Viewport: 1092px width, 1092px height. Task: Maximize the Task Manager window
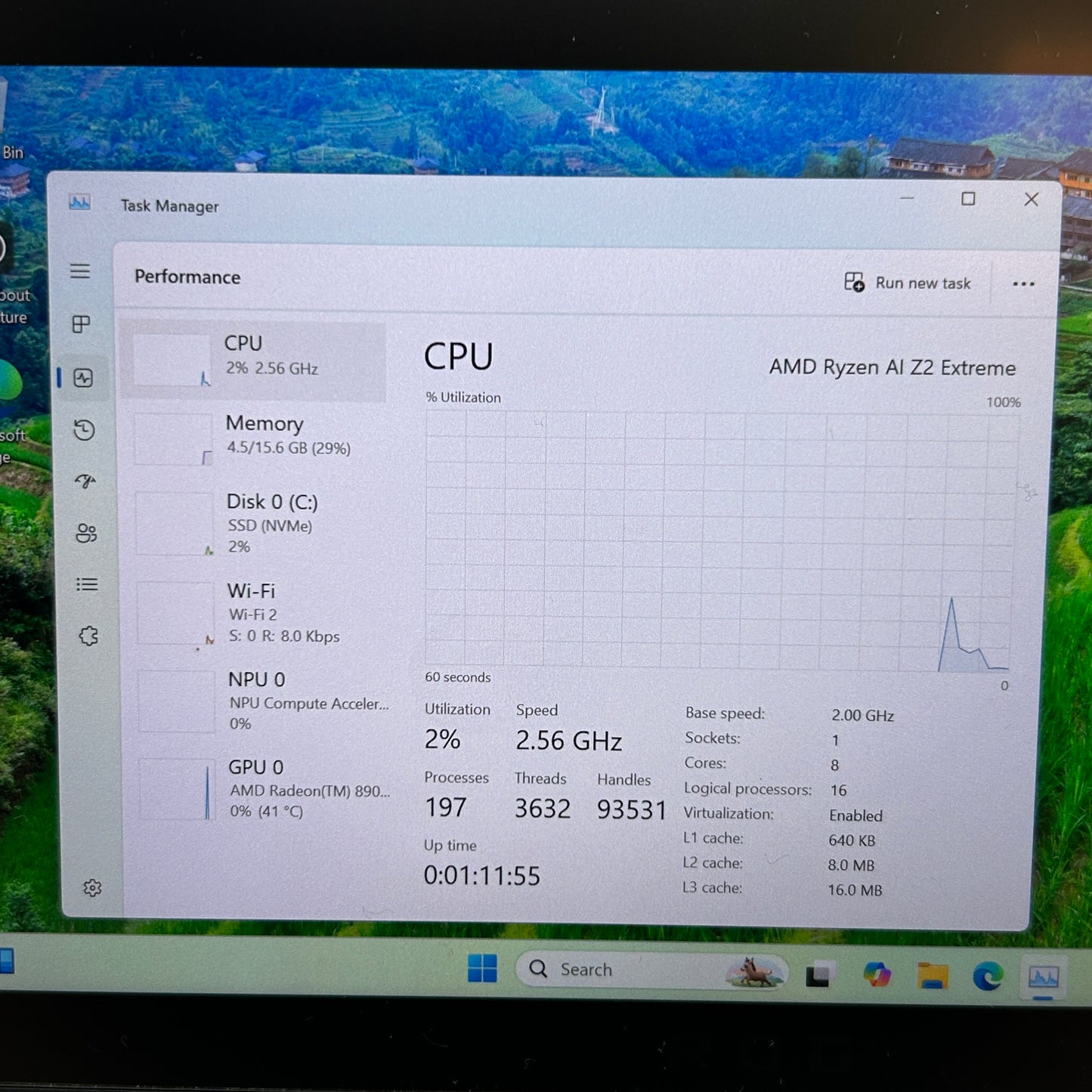coord(968,199)
